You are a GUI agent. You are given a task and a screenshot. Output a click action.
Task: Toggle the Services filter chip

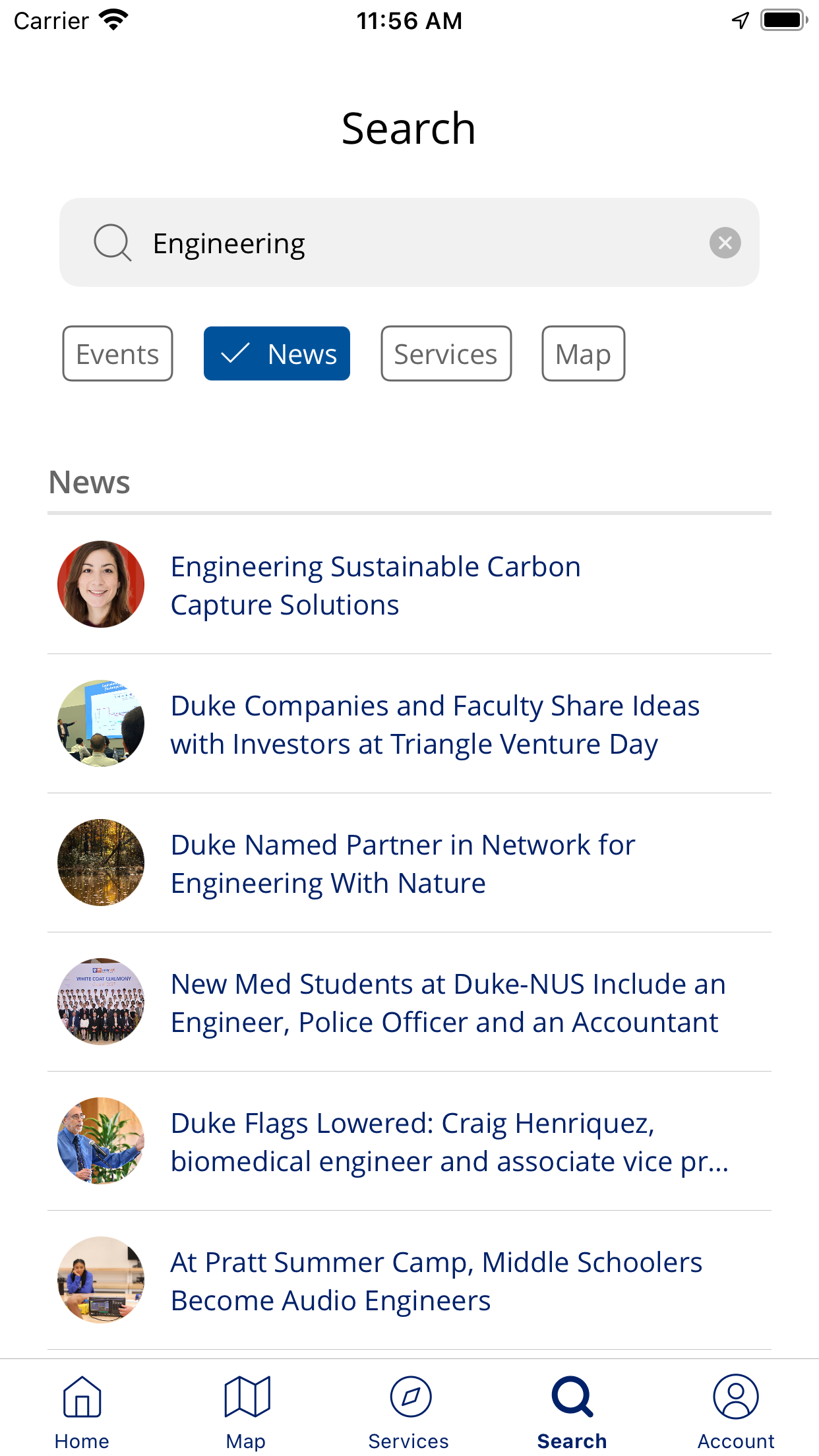(x=446, y=353)
